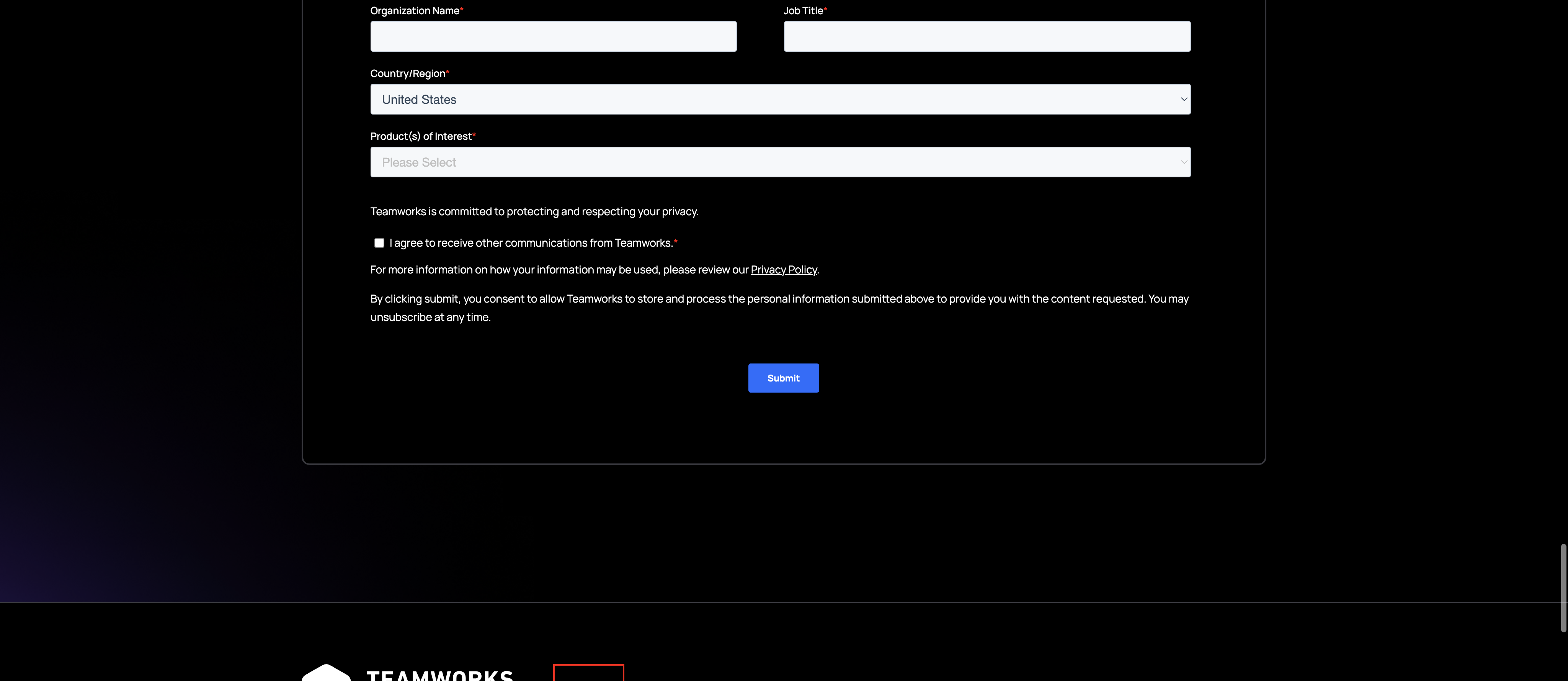Click the Product(s) of Interest label
The width and height of the screenshot is (1568, 681).
pyautogui.click(x=421, y=136)
